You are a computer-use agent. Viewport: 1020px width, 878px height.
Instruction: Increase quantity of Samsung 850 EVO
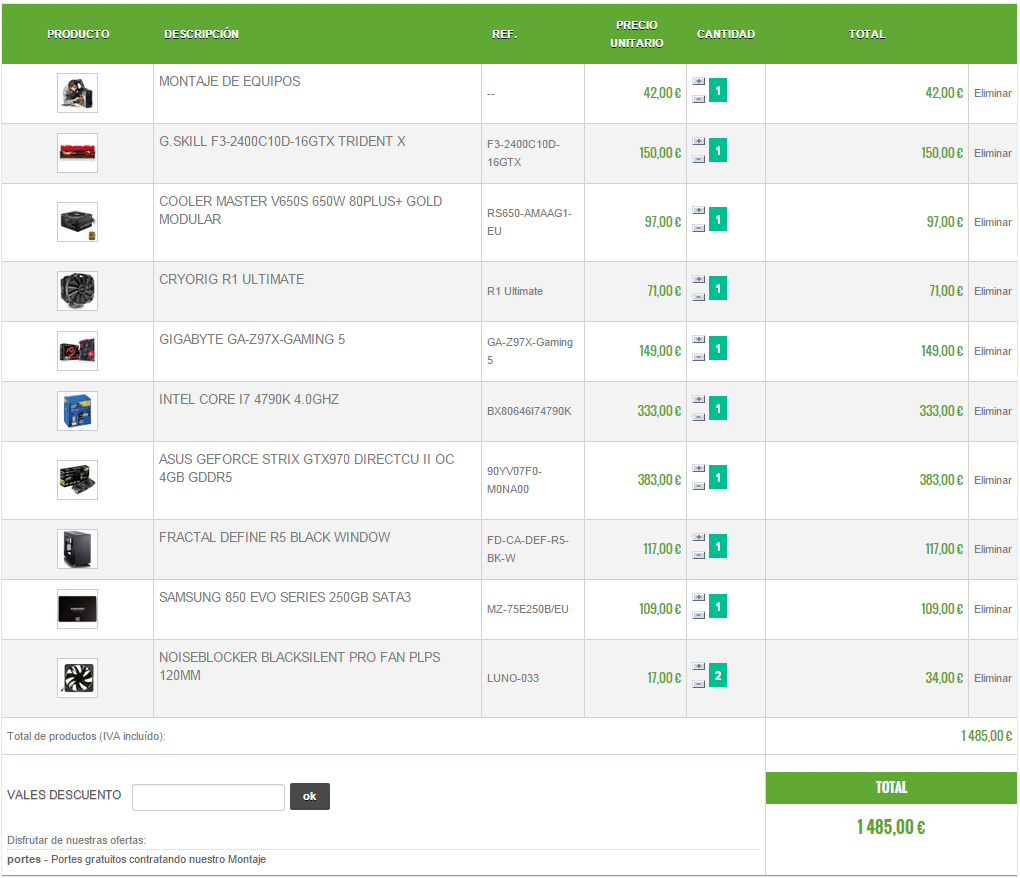[x=699, y=597]
